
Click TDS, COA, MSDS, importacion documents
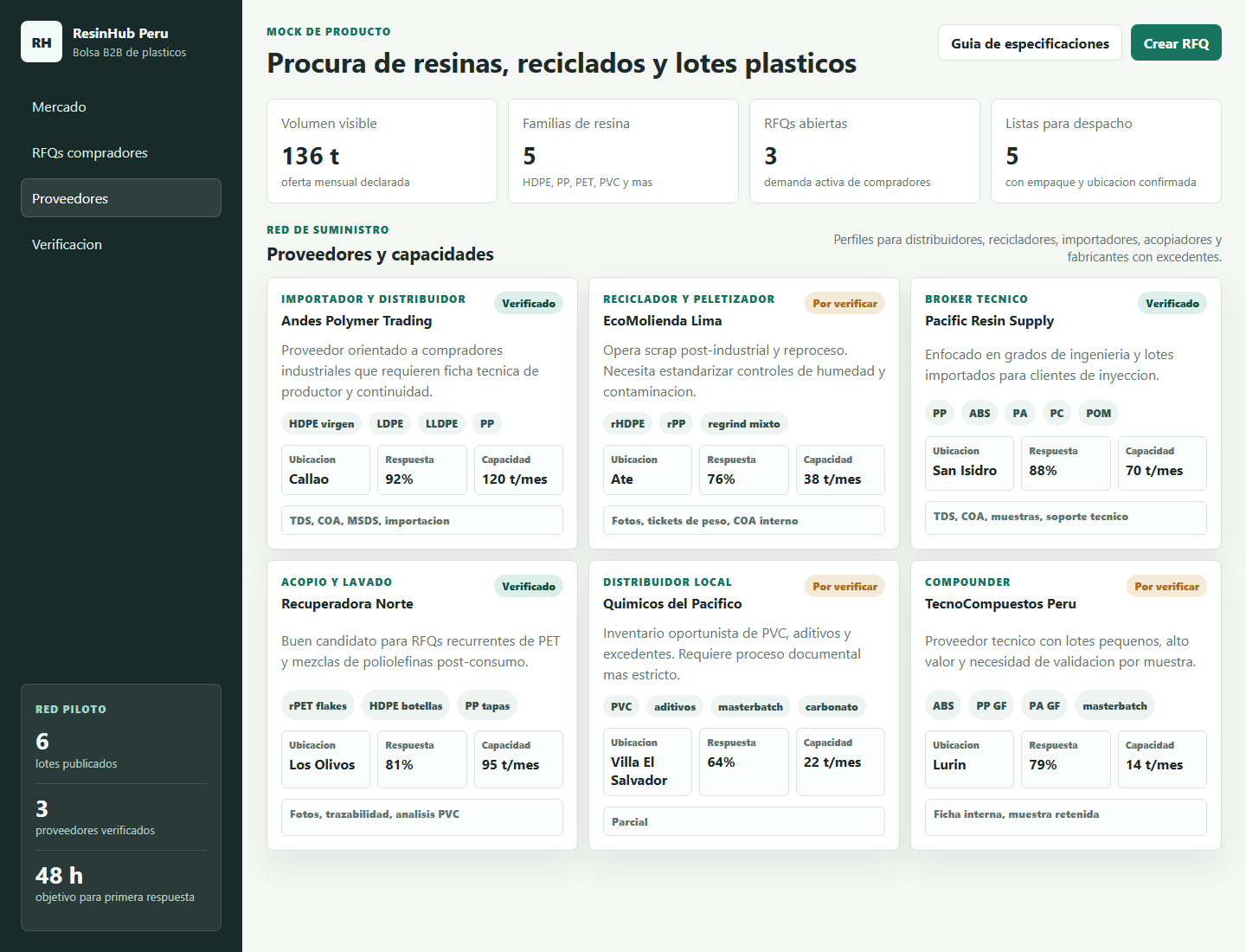click(422, 520)
